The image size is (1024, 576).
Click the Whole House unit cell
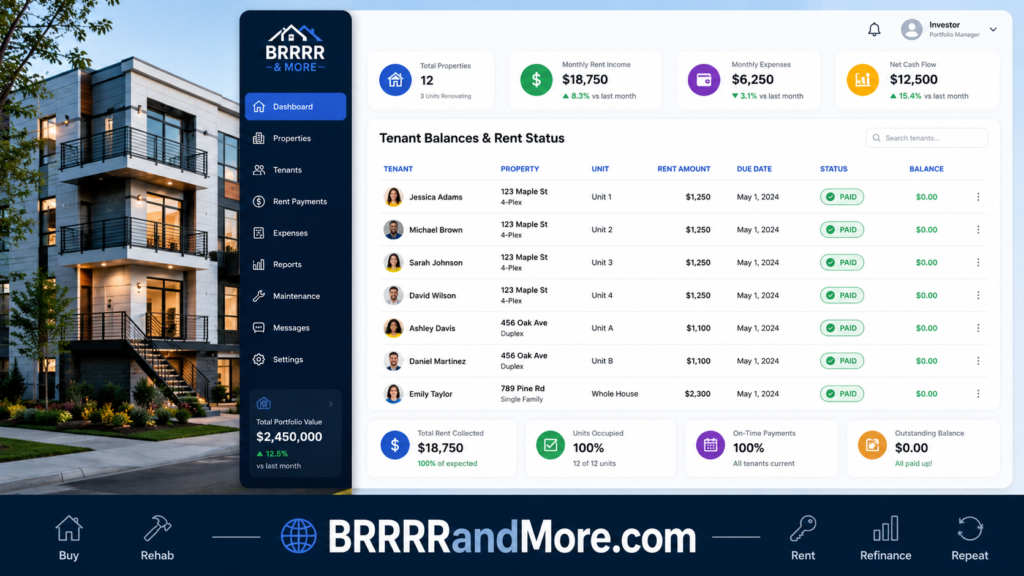point(615,394)
